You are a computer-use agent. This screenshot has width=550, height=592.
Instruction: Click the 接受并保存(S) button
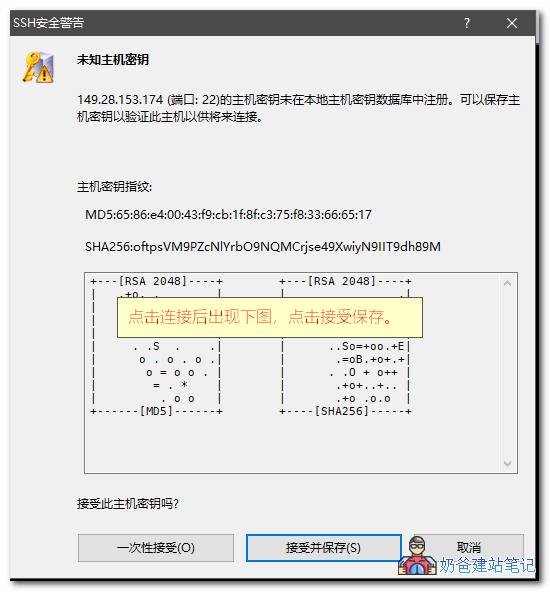[x=324, y=547]
